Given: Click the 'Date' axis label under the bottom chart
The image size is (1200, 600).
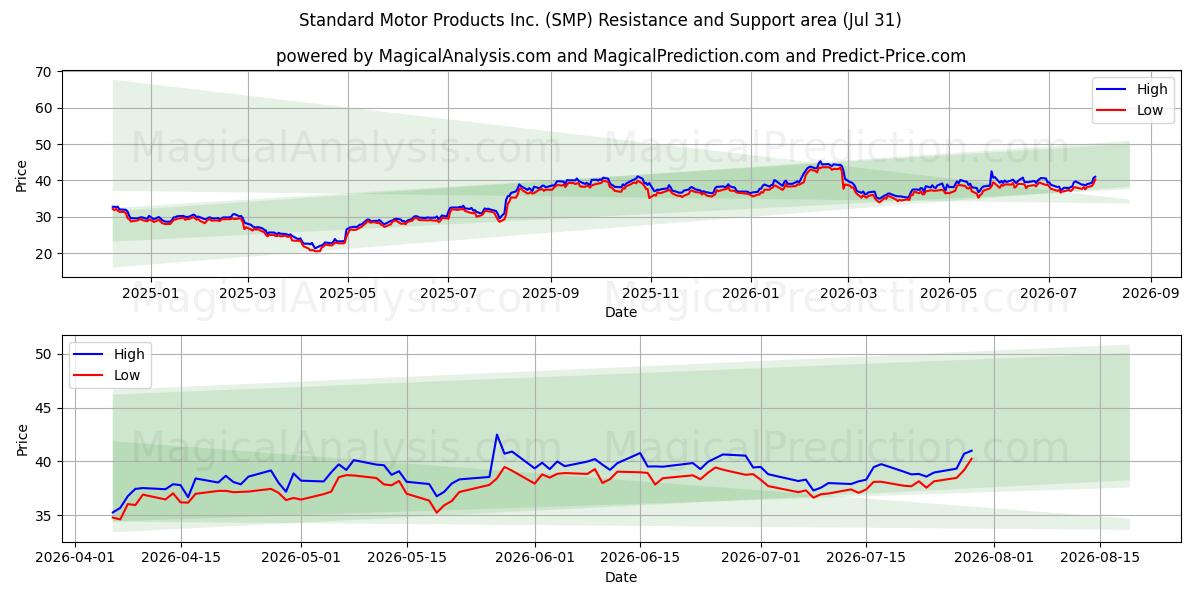Looking at the screenshot, I should [x=621, y=577].
